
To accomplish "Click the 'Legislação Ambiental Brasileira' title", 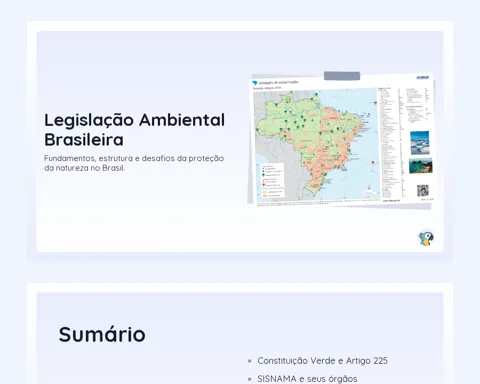I will click(x=135, y=130).
